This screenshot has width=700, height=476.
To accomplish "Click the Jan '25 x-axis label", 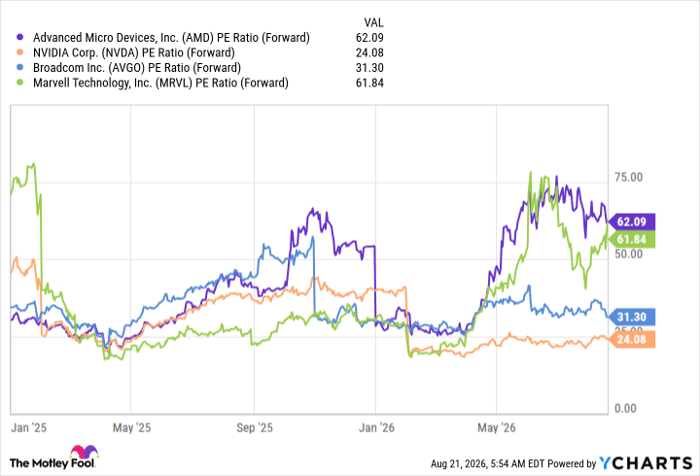I will pos(29,428).
